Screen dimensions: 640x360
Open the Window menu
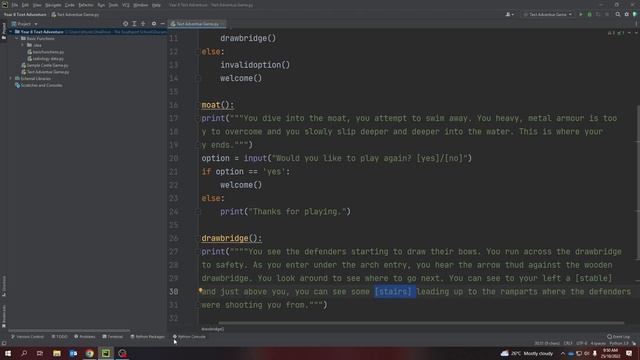[x=141, y=5]
